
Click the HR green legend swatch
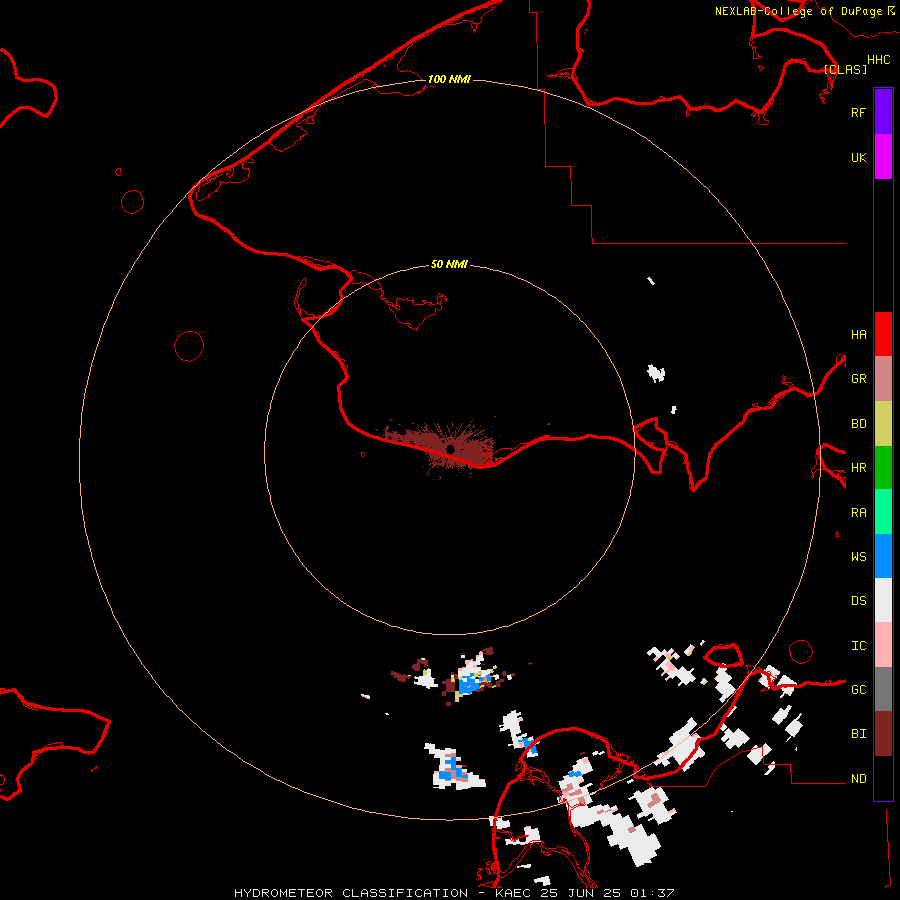coord(883,468)
